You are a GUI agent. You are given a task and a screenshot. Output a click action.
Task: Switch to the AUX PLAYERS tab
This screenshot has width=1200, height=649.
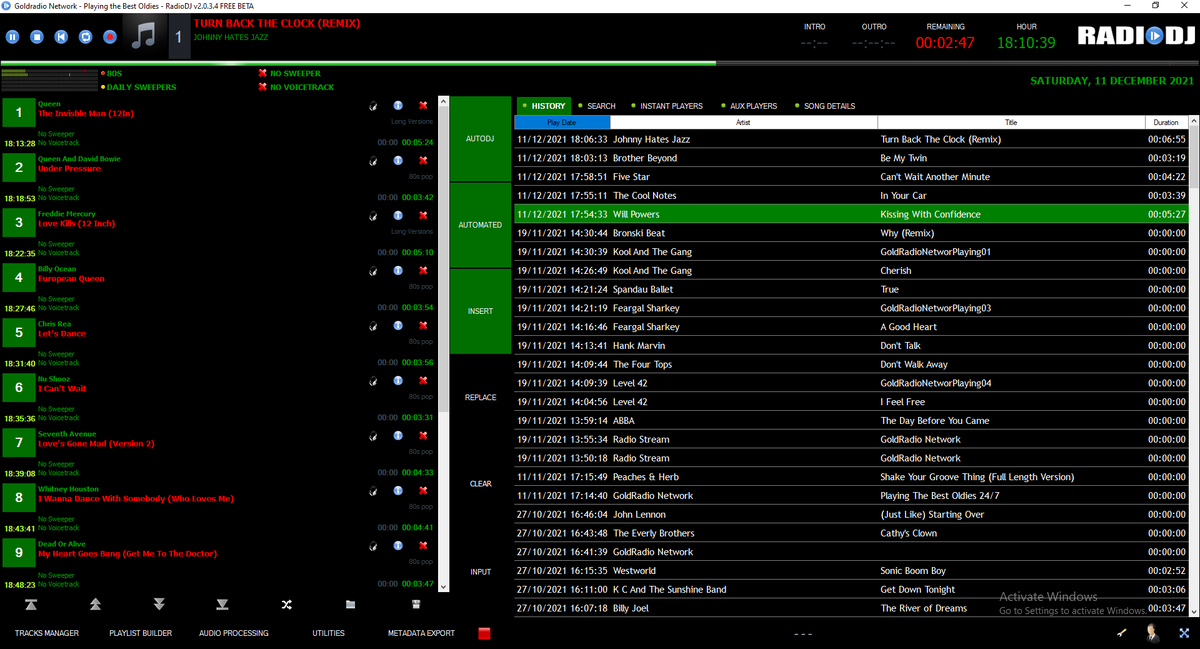749,106
